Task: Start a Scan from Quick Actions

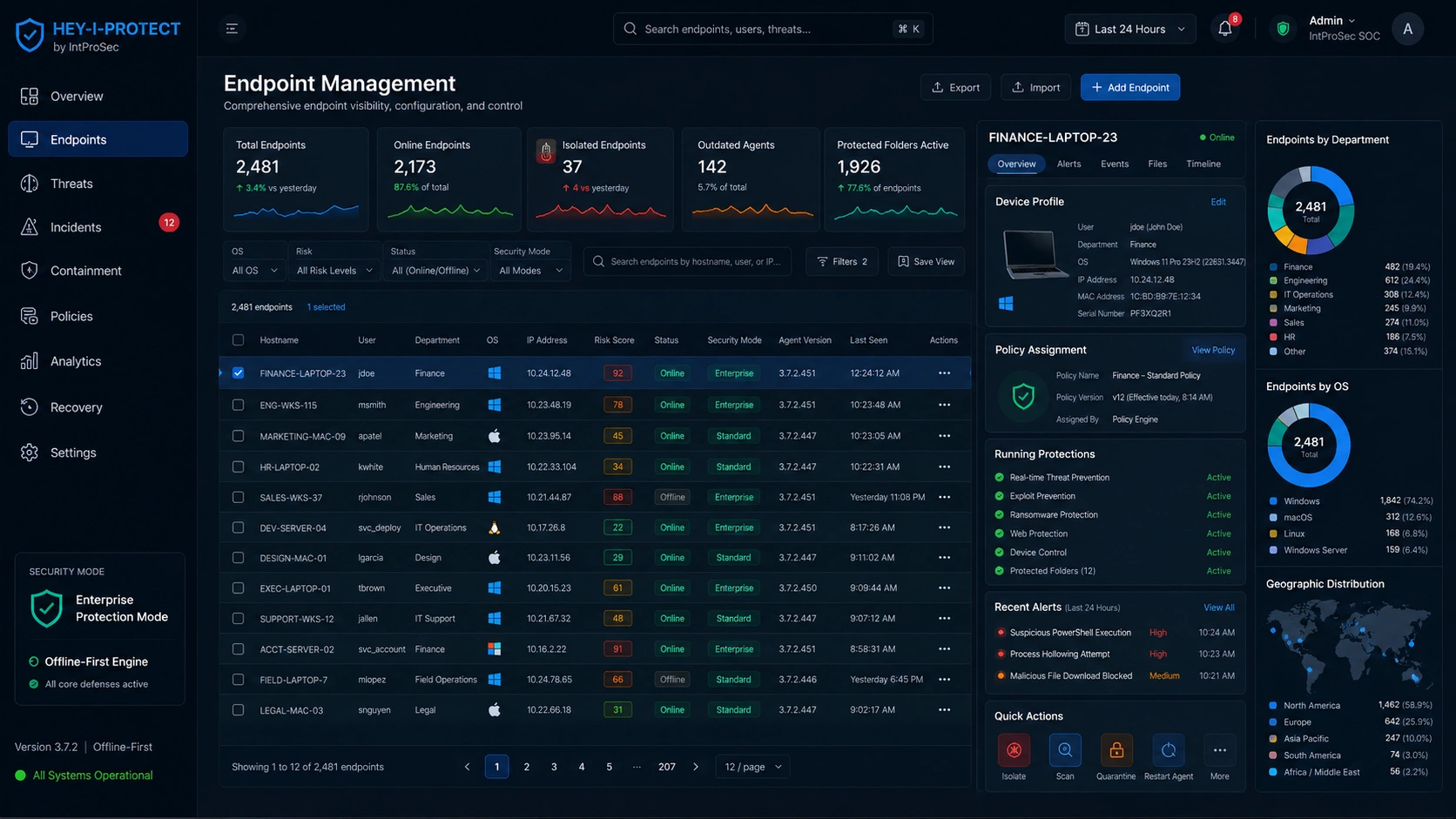Action: pyautogui.click(x=1065, y=750)
